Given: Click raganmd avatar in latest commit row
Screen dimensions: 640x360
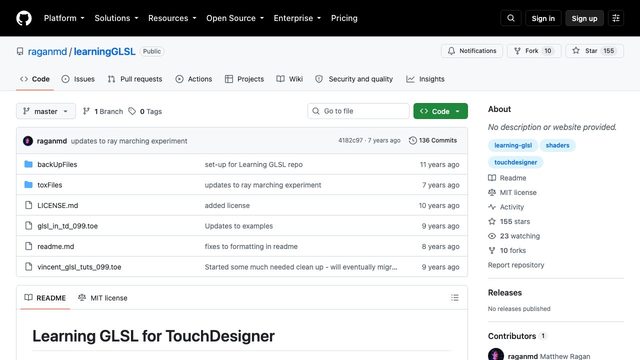Looking at the screenshot, I should [28, 141].
